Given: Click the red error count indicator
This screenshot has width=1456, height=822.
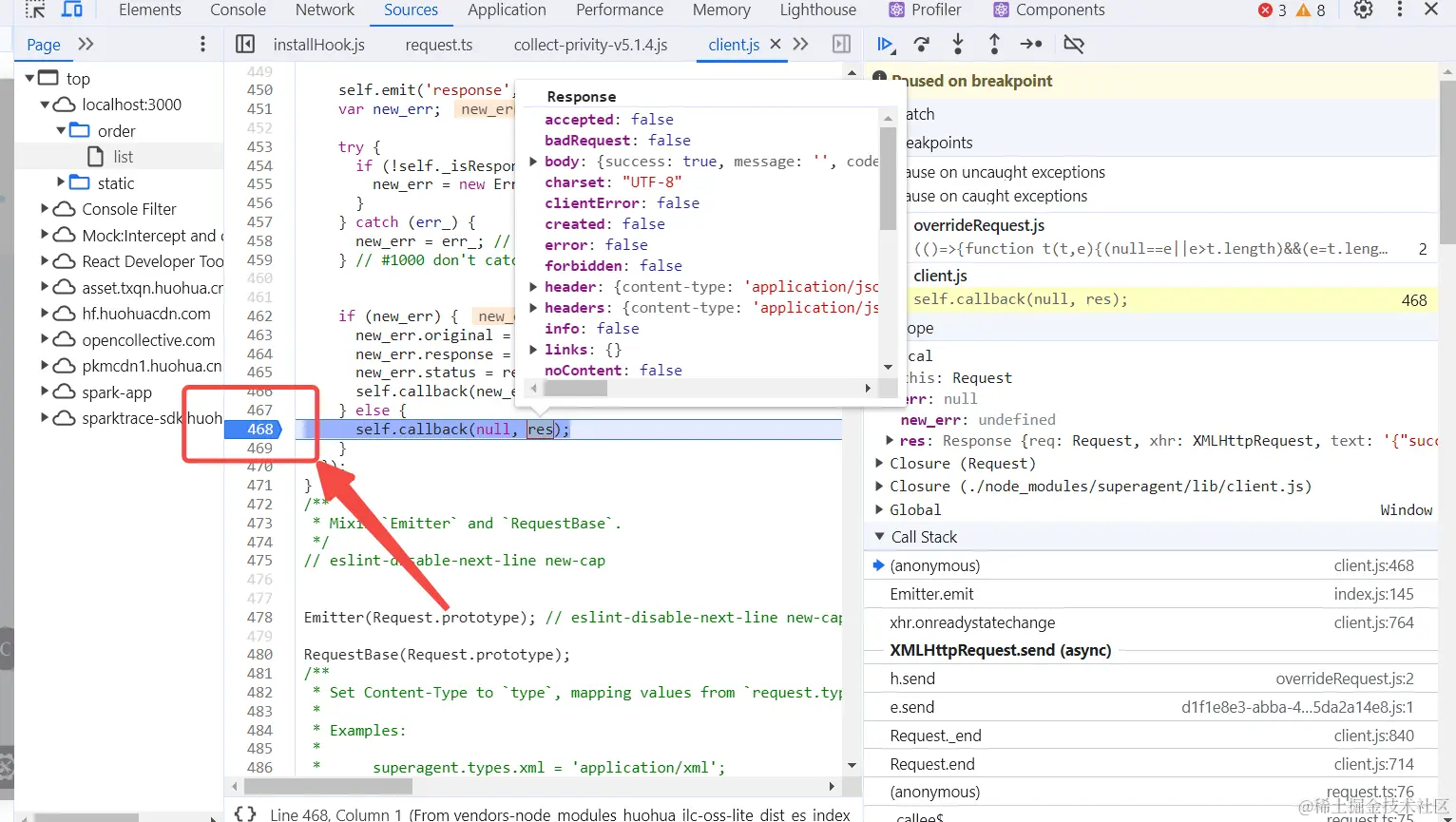Looking at the screenshot, I should point(1273,10).
